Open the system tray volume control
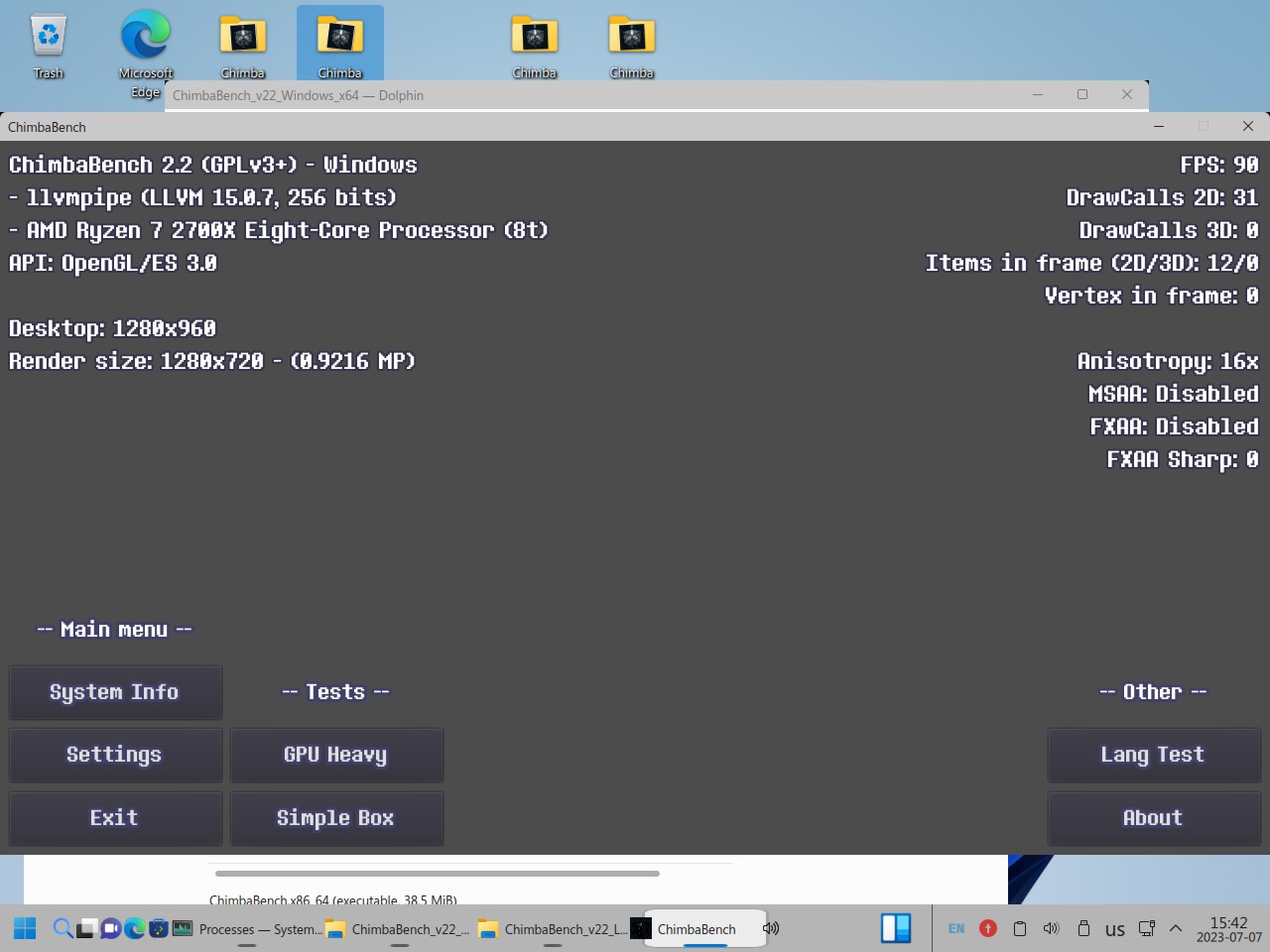Image resolution: width=1270 pixels, height=952 pixels. [1052, 928]
